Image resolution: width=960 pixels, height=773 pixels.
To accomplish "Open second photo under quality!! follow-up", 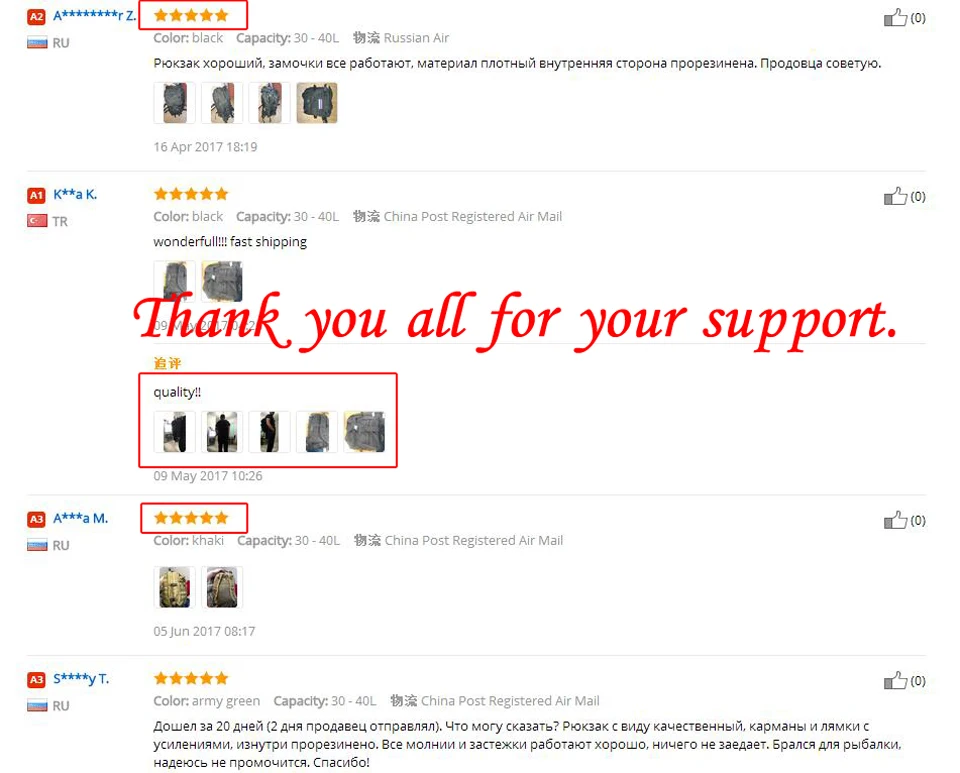I will [222, 432].
